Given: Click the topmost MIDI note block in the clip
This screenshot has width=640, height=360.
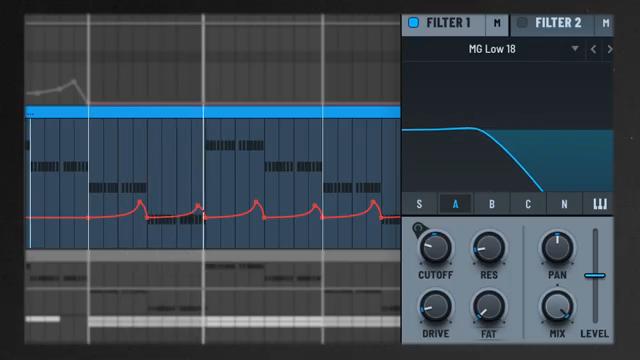Looking at the screenshot, I should pos(234,145).
